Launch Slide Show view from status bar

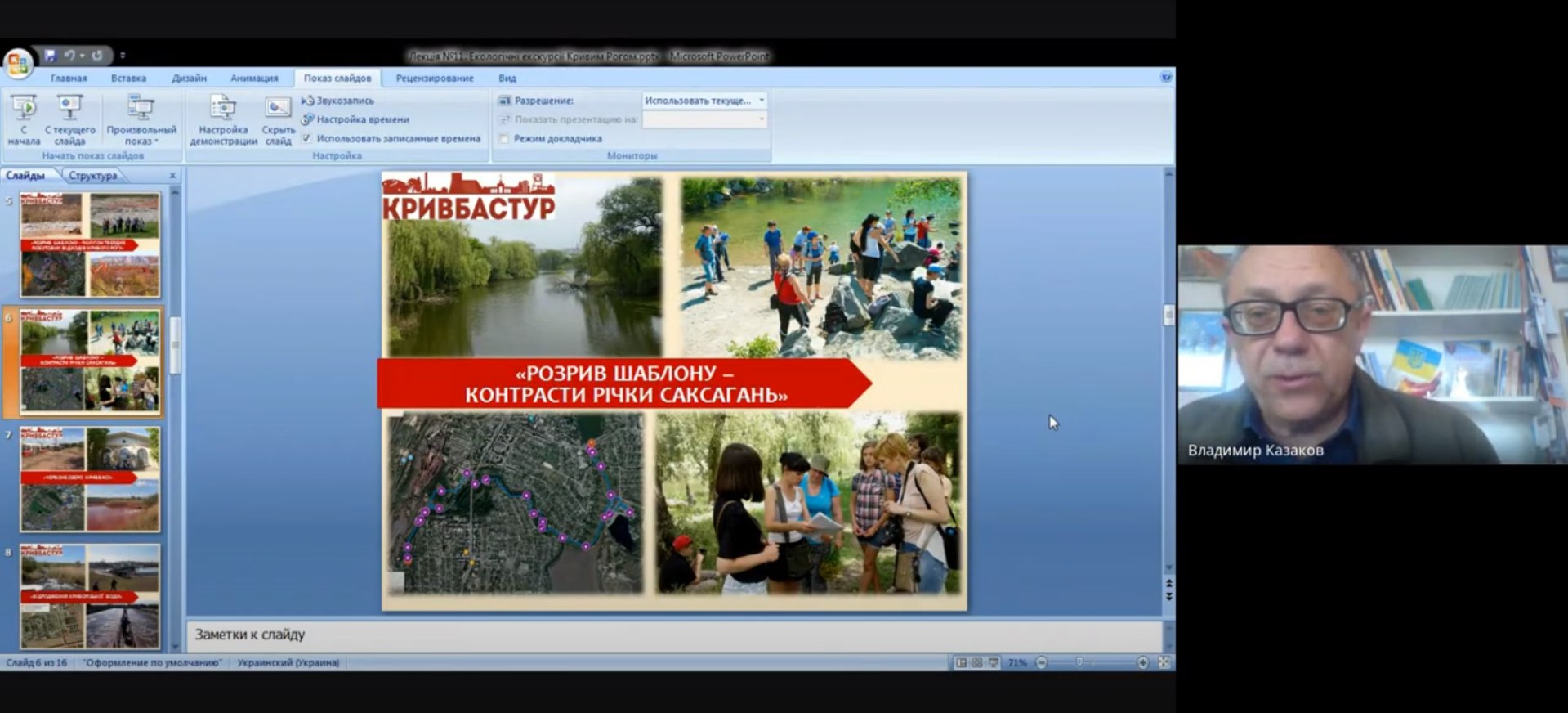pyautogui.click(x=994, y=662)
